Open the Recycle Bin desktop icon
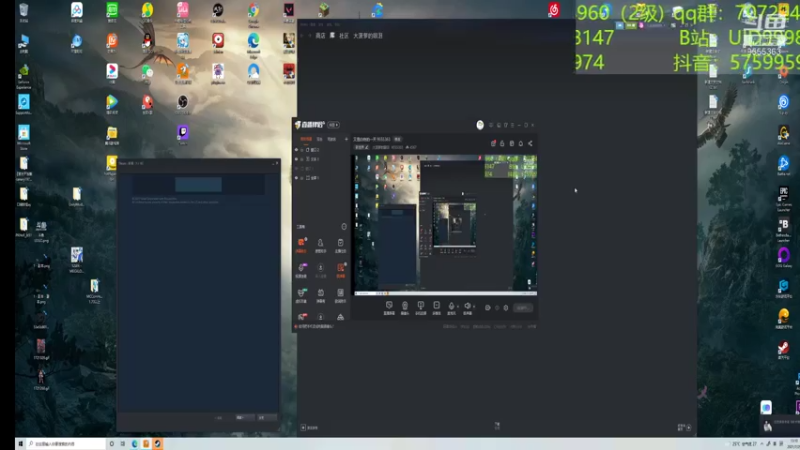Screen dimensions: 800x450 23,10
